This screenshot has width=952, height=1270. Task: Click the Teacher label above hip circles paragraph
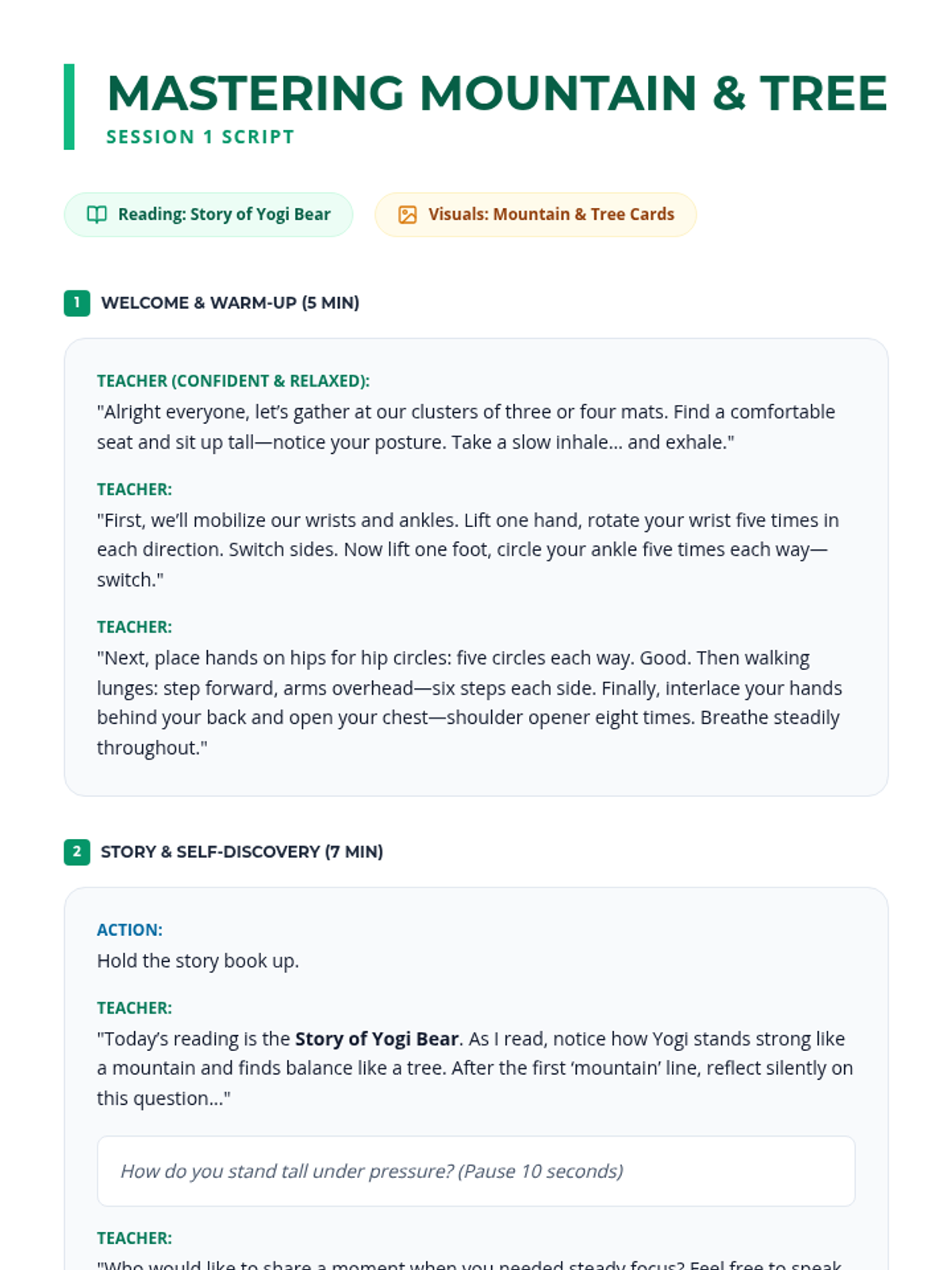[134, 627]
